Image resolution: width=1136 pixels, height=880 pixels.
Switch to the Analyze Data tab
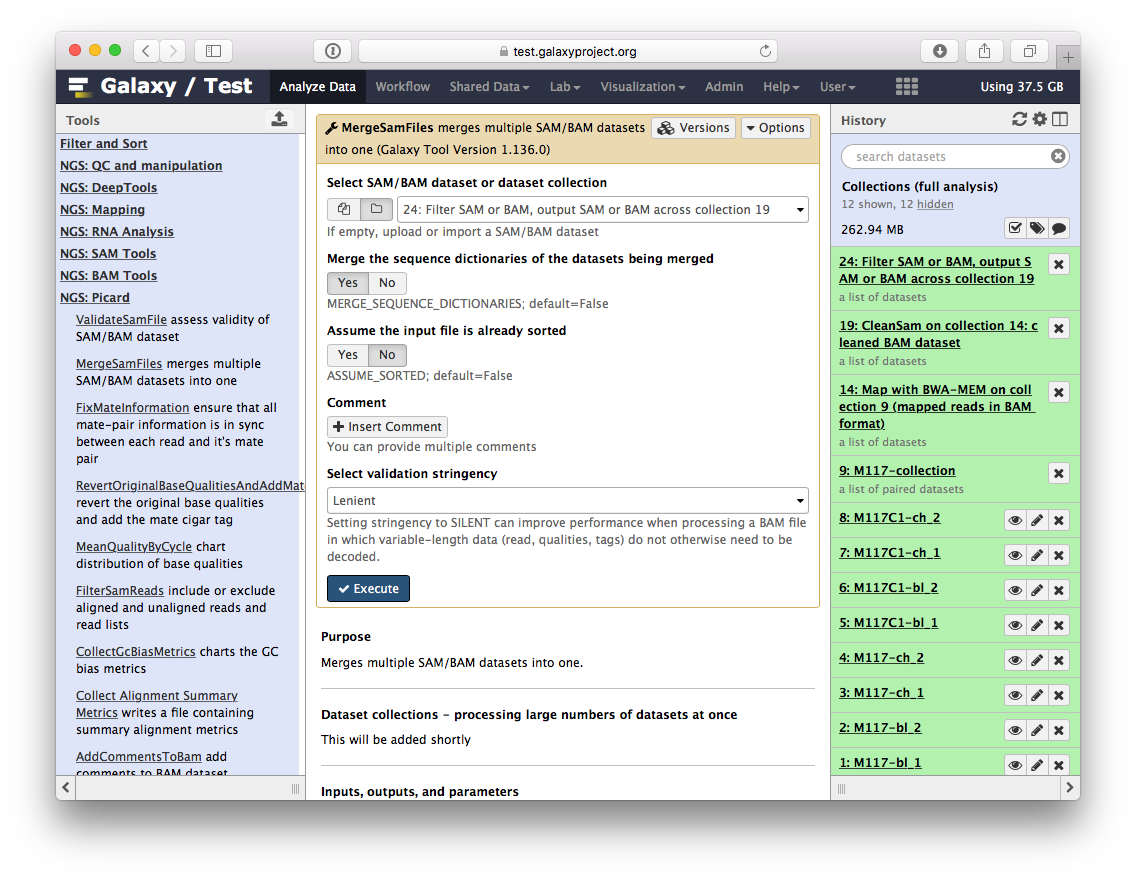coord(317,86)
